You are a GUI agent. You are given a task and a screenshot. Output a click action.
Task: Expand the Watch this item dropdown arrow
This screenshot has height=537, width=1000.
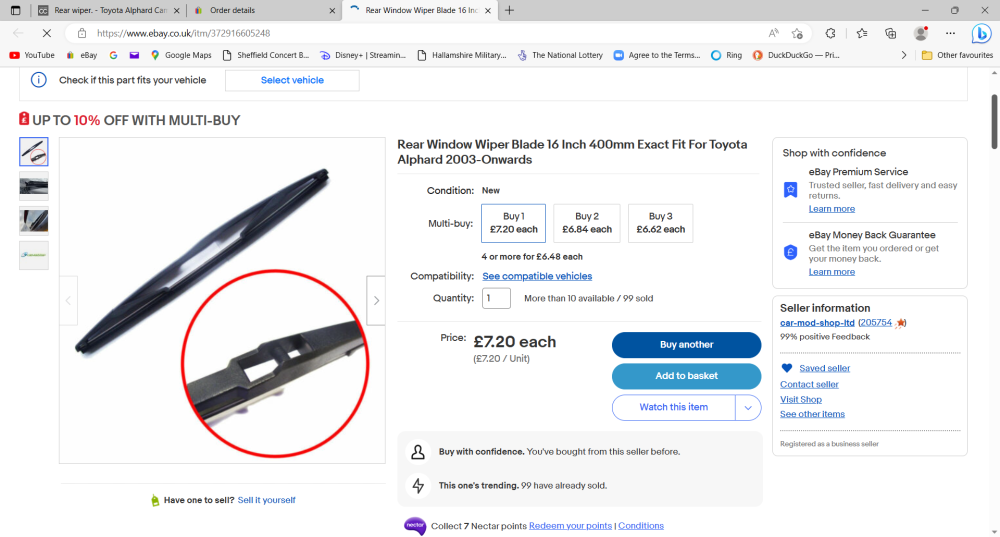point(748,408)
